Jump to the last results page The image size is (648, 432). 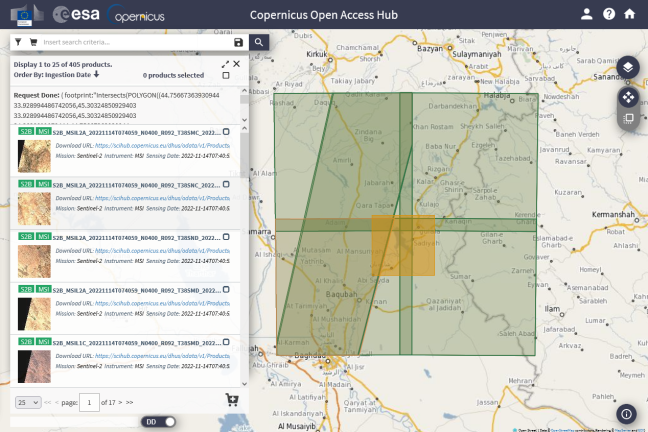tap(129, 401)
